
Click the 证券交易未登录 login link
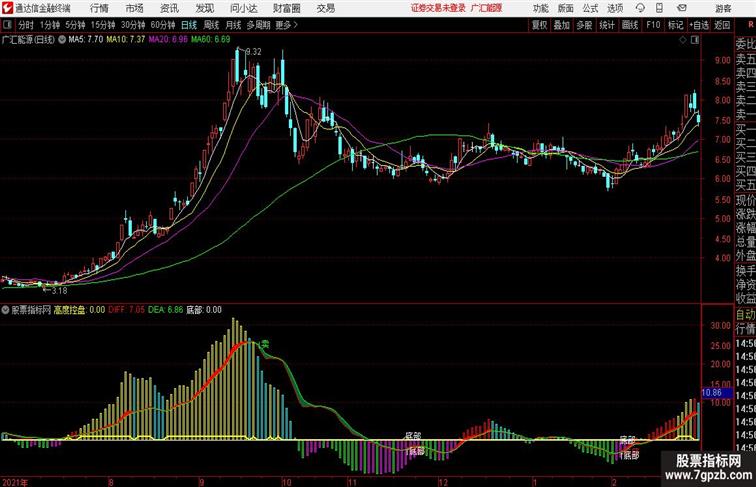(x=438, y=8)
